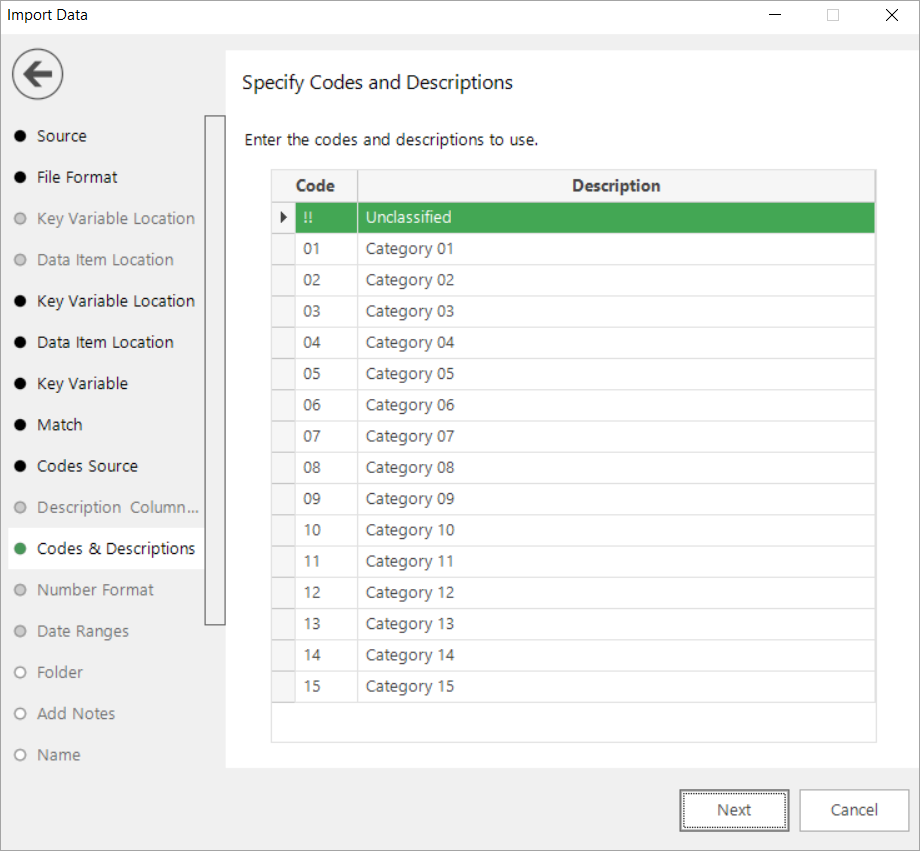Edit the Category 15 description cell
The height and width of the screenshot is (851, 920).
[616, 687]
